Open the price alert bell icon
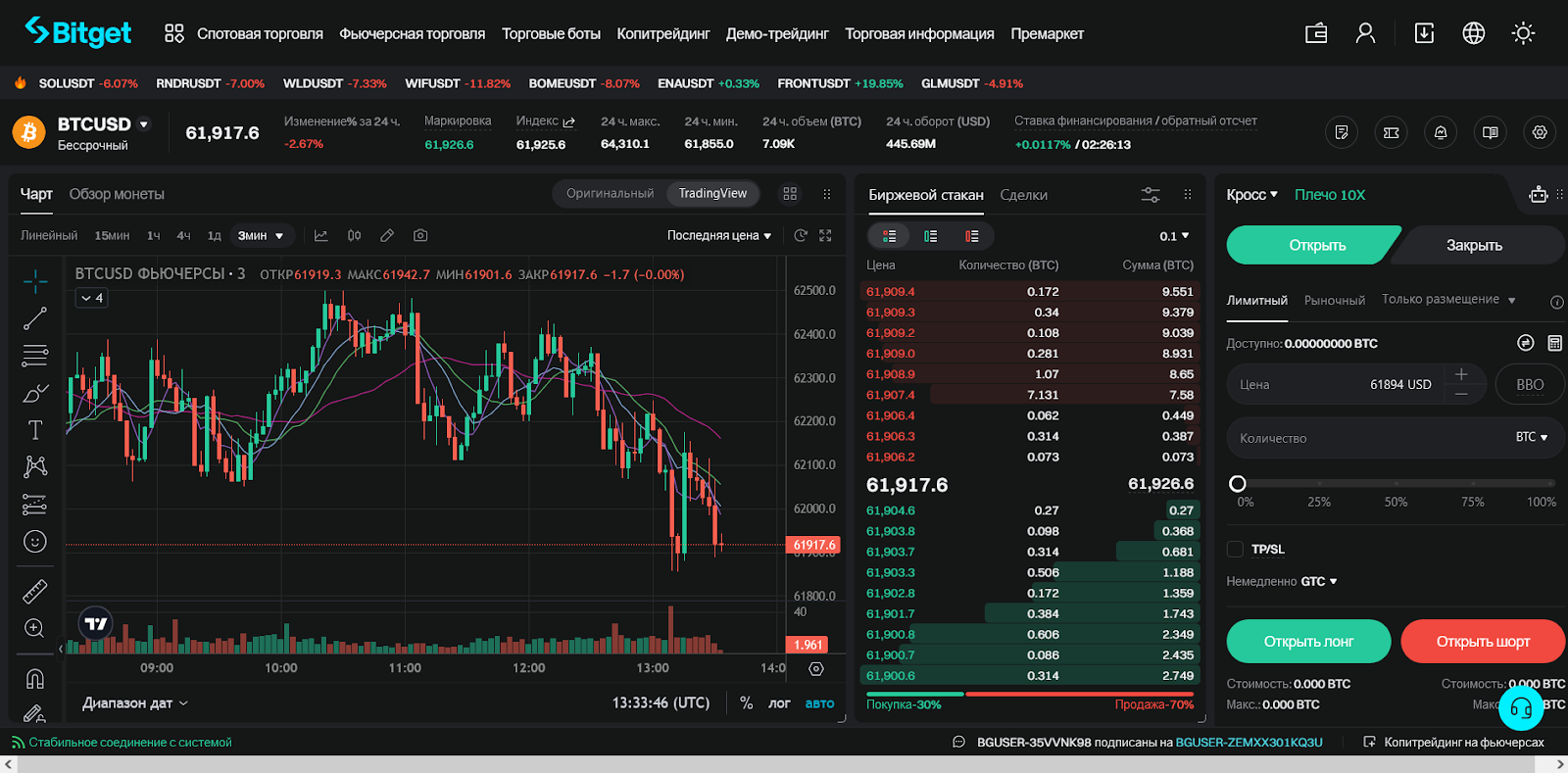Image resolution: width=1568 pixels, height=773 pixels. (x=1441, y=132)
